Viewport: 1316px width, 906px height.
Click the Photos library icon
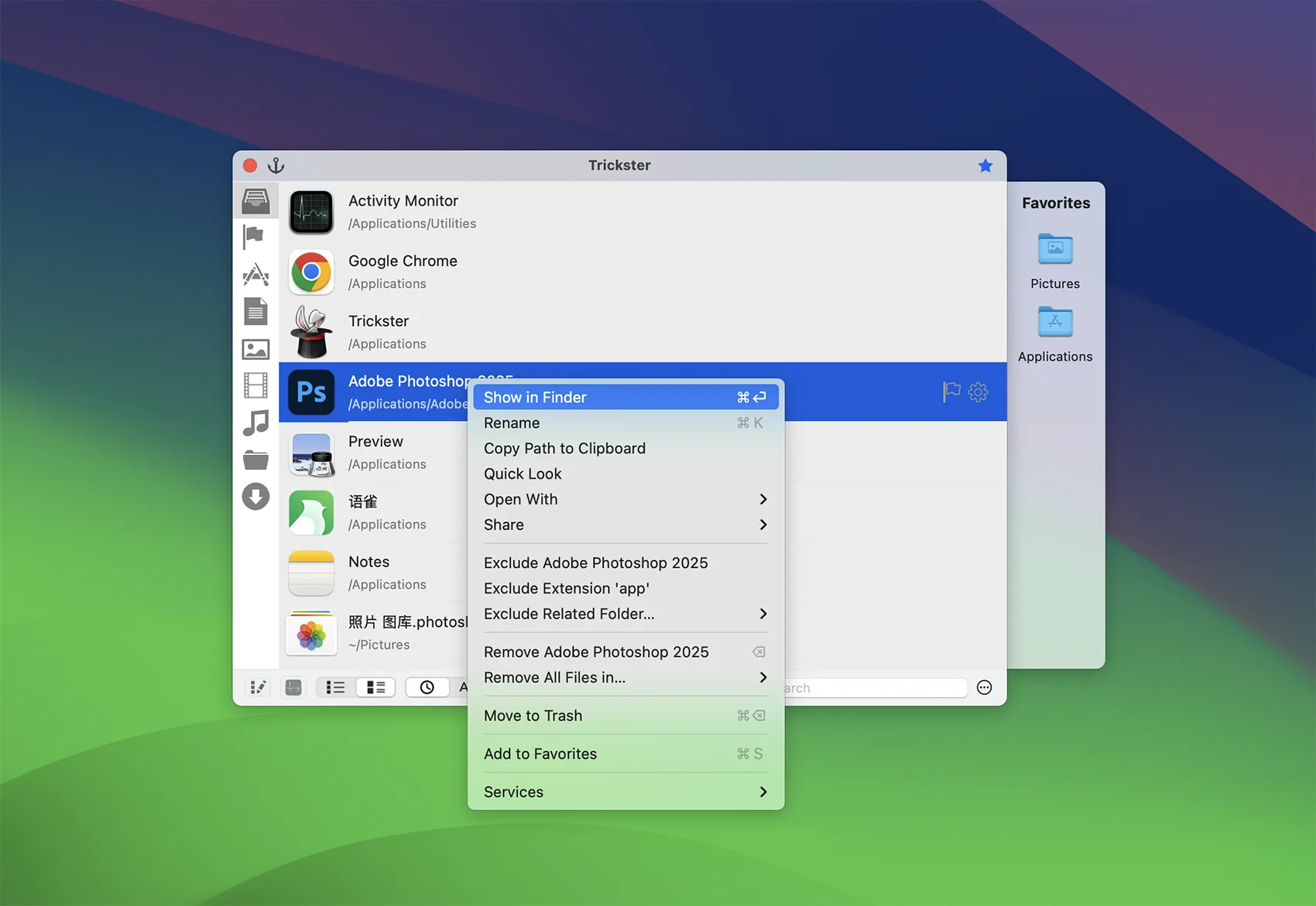click(x=311, y=633)
